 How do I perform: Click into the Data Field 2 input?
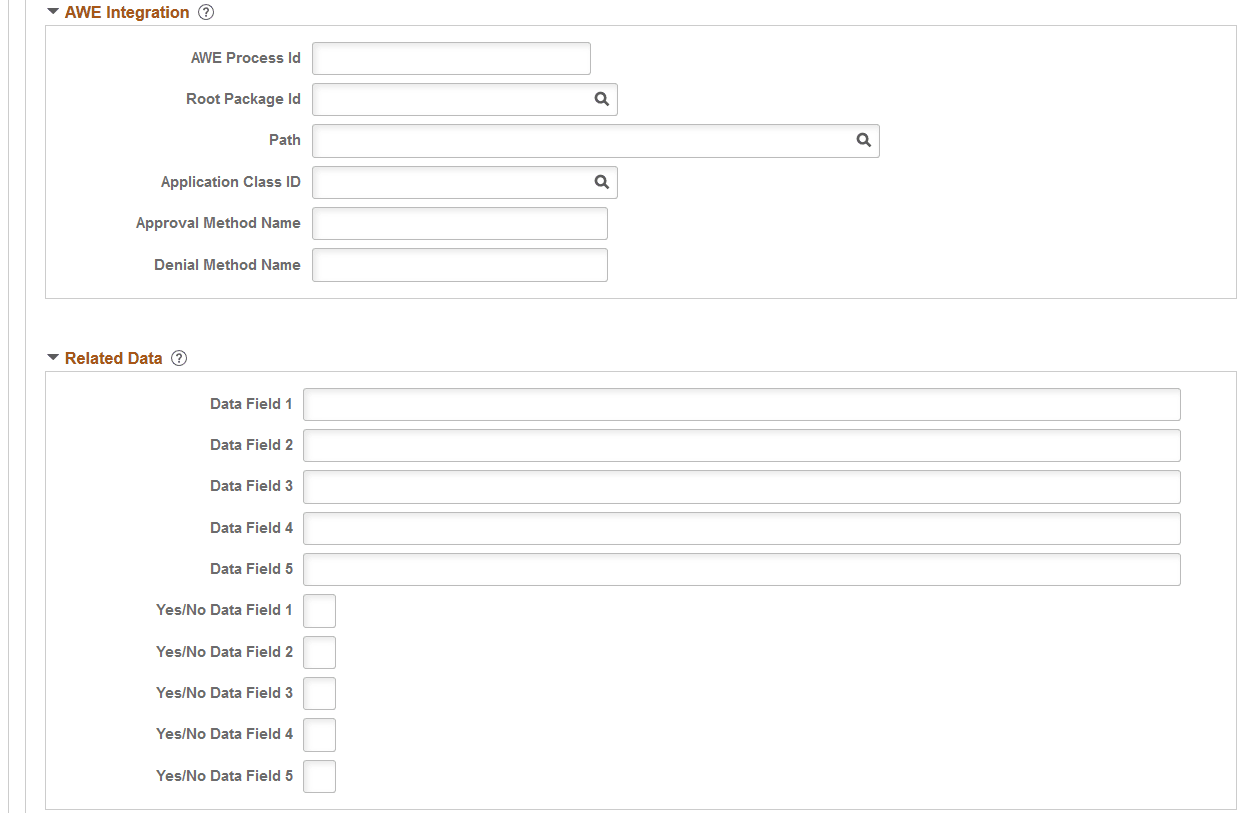[742, 445]
